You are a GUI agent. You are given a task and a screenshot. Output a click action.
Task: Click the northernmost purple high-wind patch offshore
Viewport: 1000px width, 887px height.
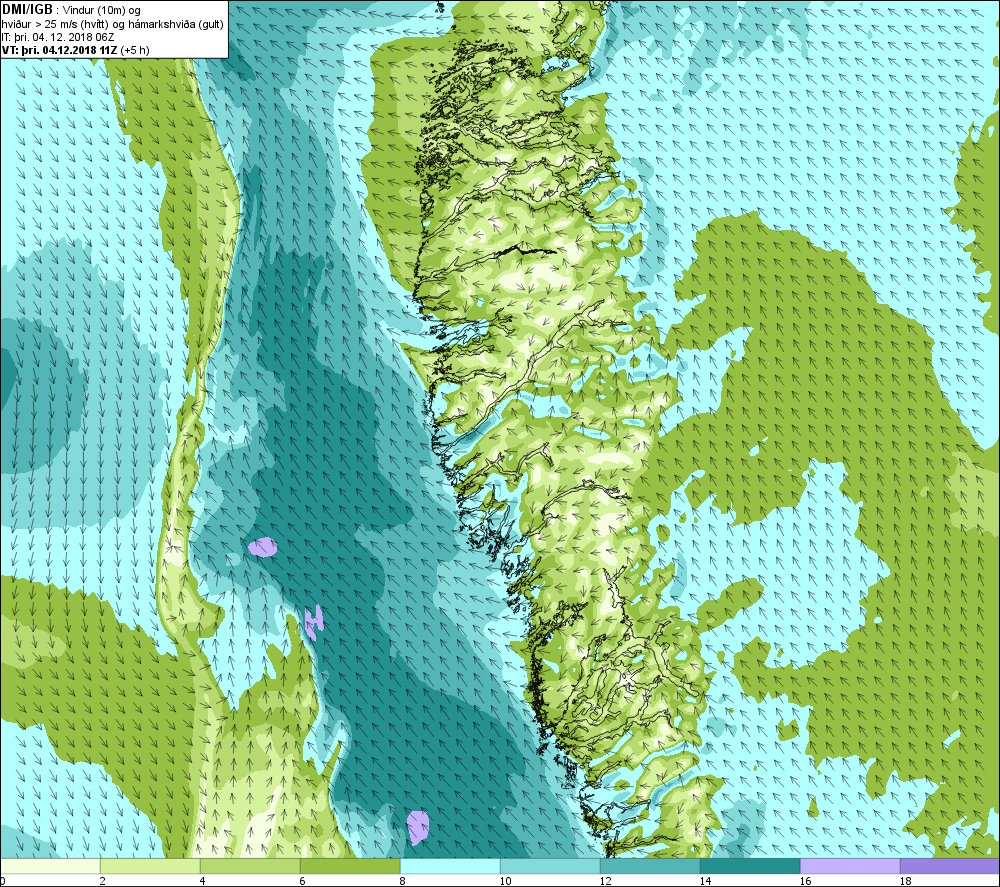point(263,547)
